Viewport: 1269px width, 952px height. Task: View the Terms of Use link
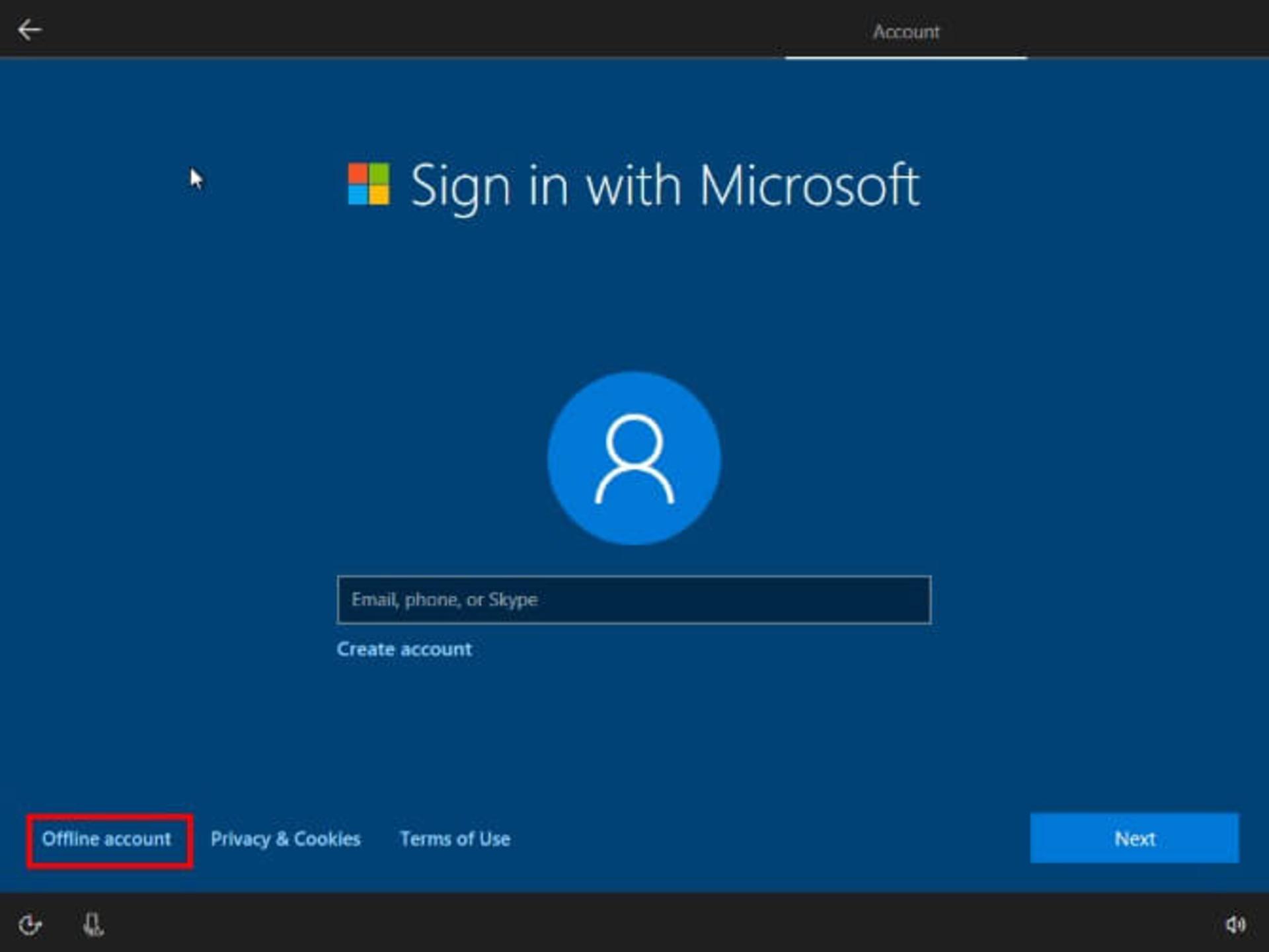click(x=455, y=839)
